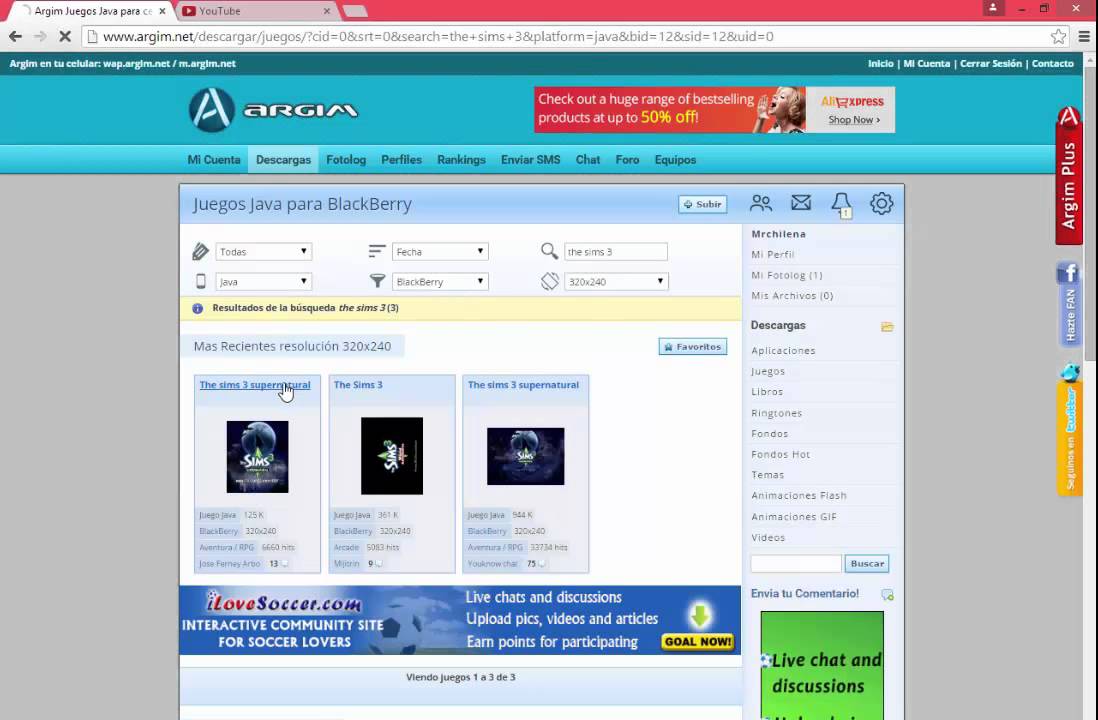Open the friends icon in header

[x=760, y=204]
